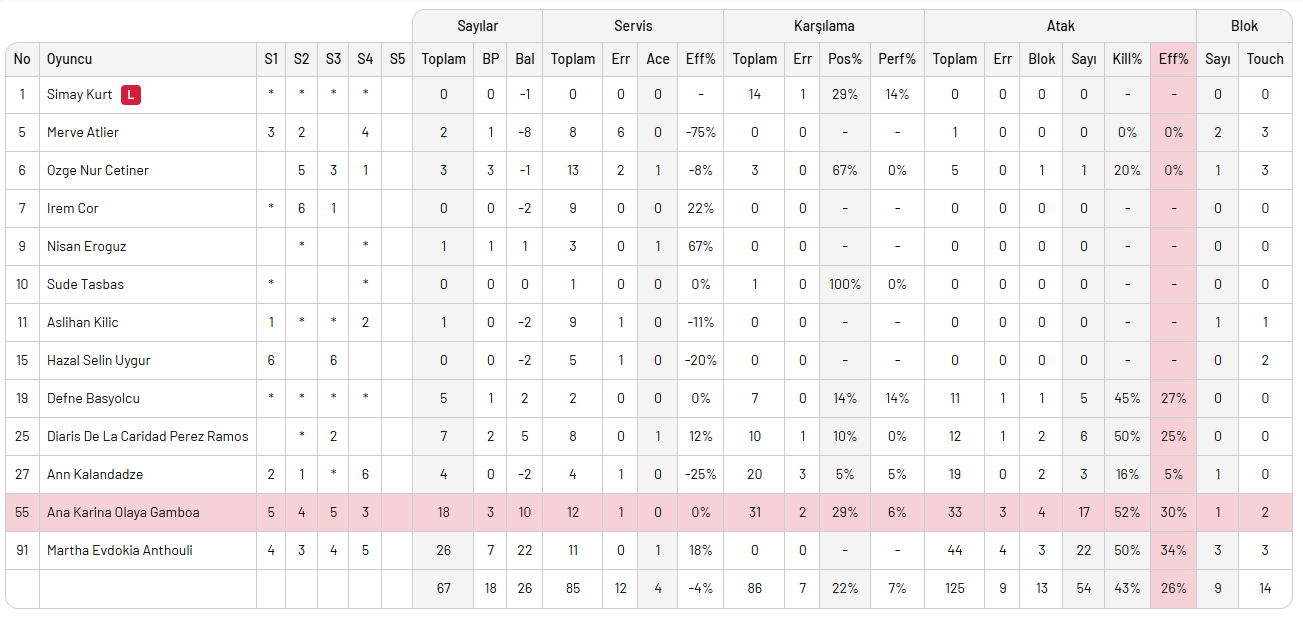Screen dimensions: 1303x622
Task: Select the Servis group header
Action: 633,26
